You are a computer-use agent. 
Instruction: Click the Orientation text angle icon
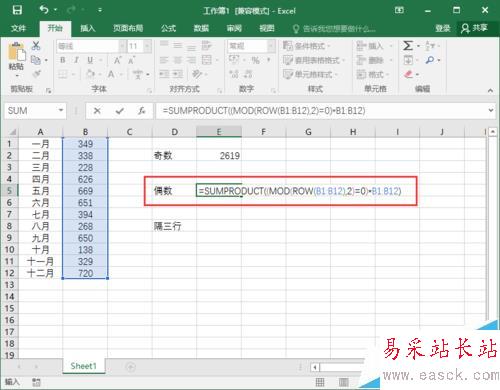tap(197, 74)
